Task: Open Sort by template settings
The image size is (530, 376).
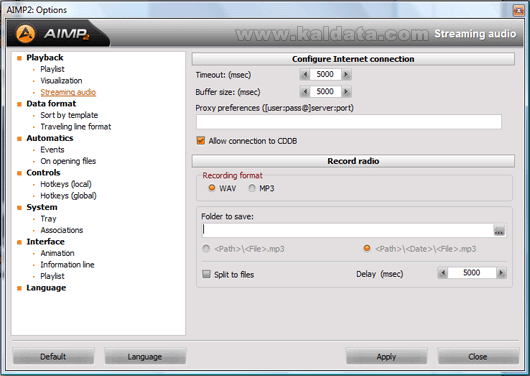Action: point(69,115)
